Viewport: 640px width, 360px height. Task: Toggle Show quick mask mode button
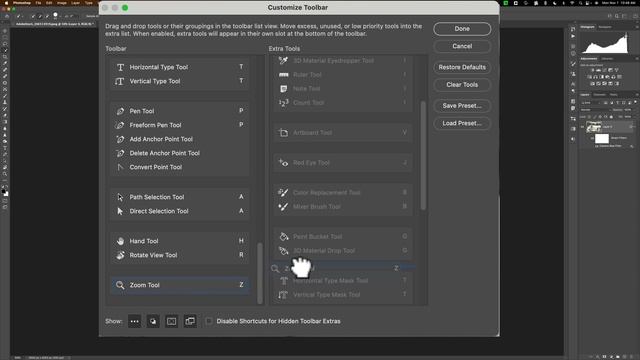(171, 321)
